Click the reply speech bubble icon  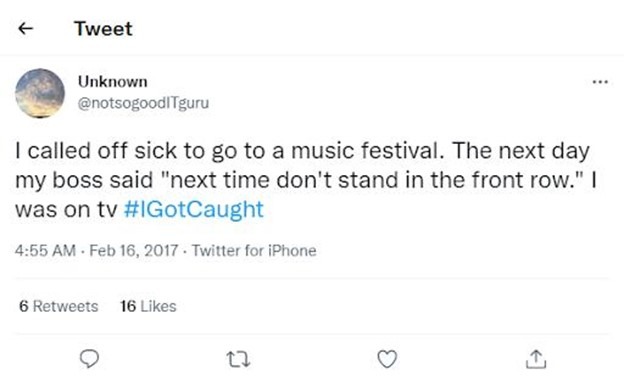pos(90,358)
